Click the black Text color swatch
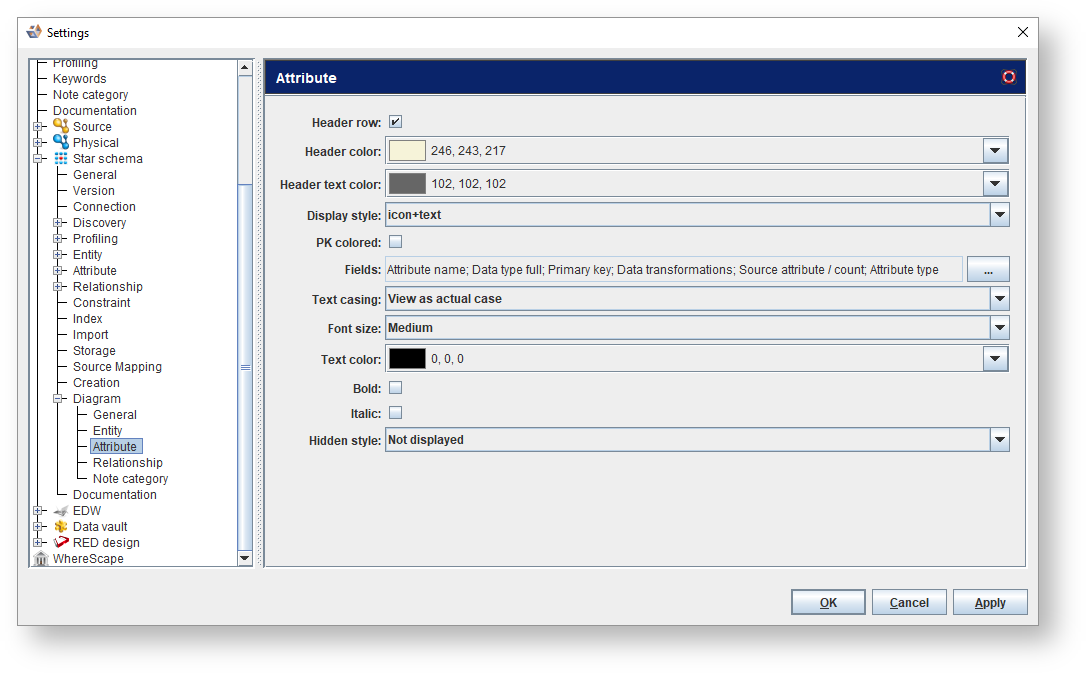Screen dimensions: 1087x674 pos(407,358)
